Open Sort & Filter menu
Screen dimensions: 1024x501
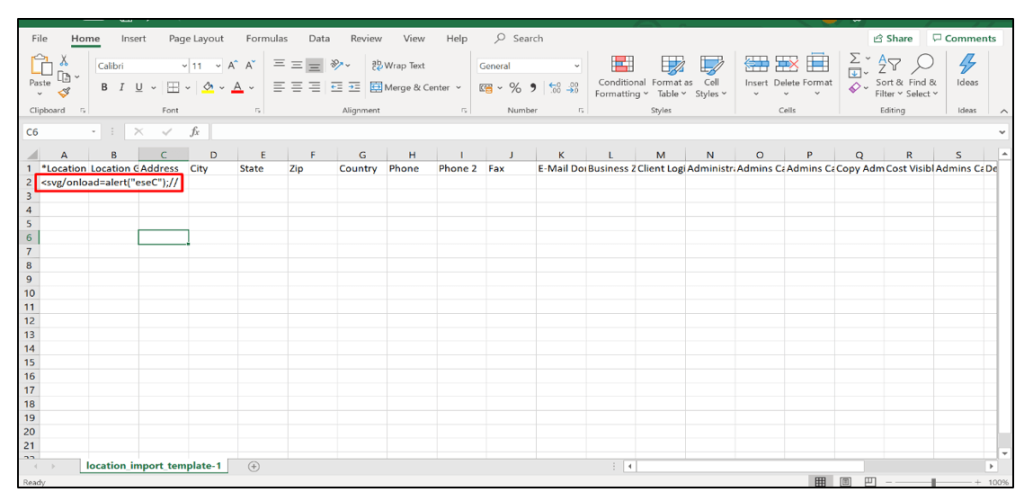[889, 76]
